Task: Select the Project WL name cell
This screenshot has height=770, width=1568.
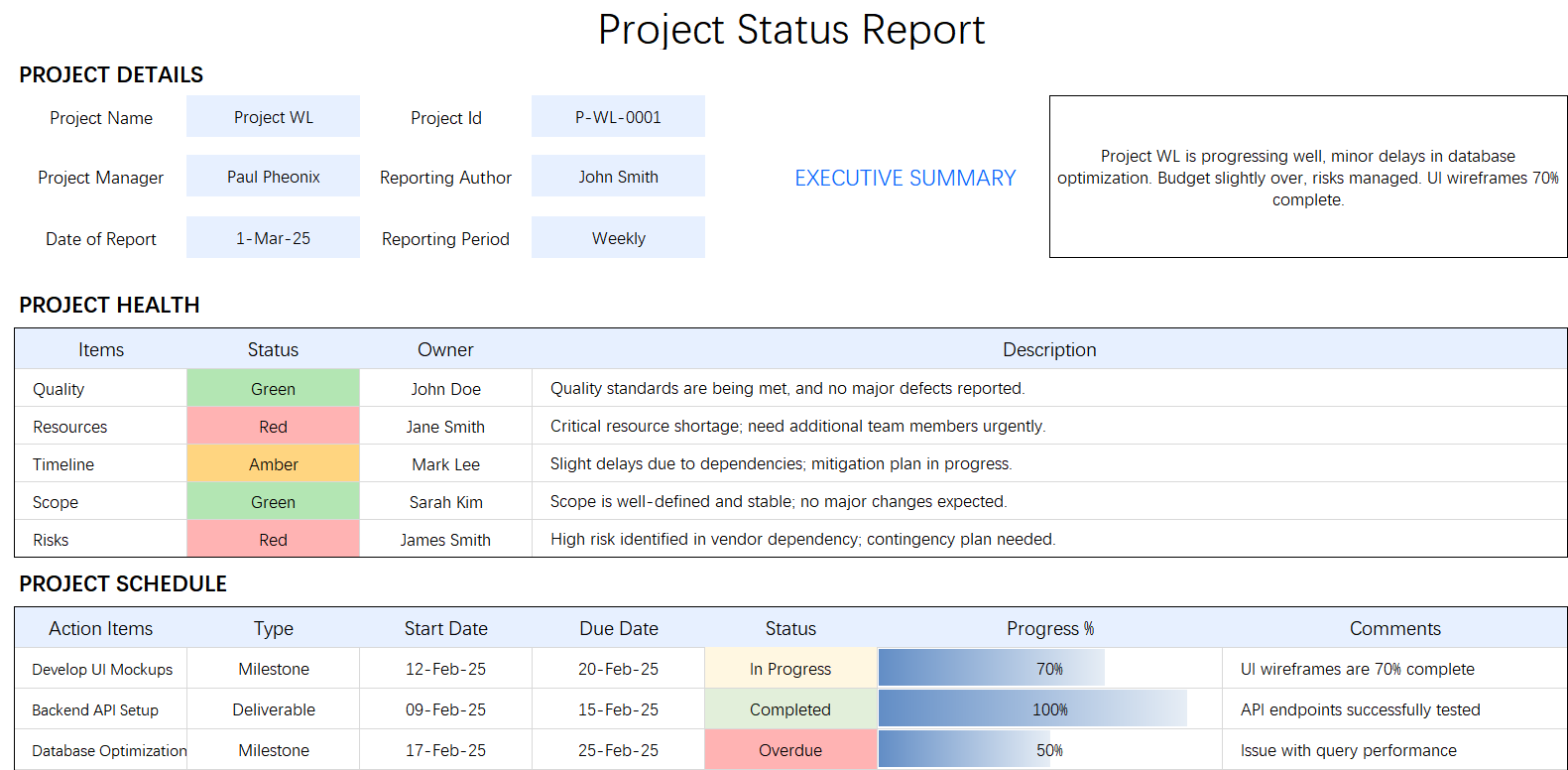Action: pyautogui.click(x=273, y=116)
